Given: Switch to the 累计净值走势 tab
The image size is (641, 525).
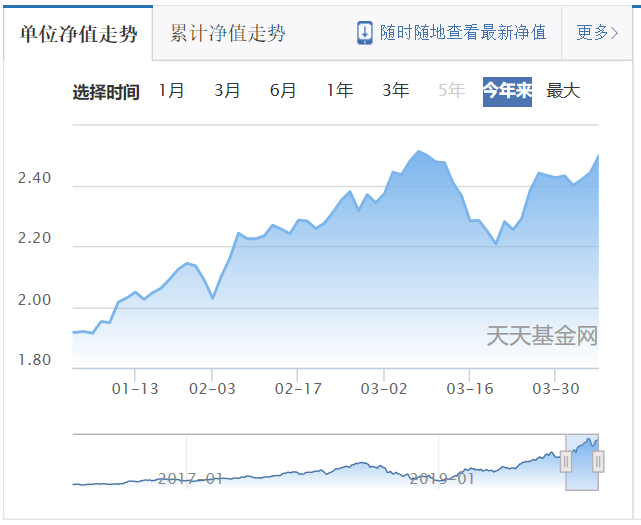Looking at the screenshot, I should point(228,33).
